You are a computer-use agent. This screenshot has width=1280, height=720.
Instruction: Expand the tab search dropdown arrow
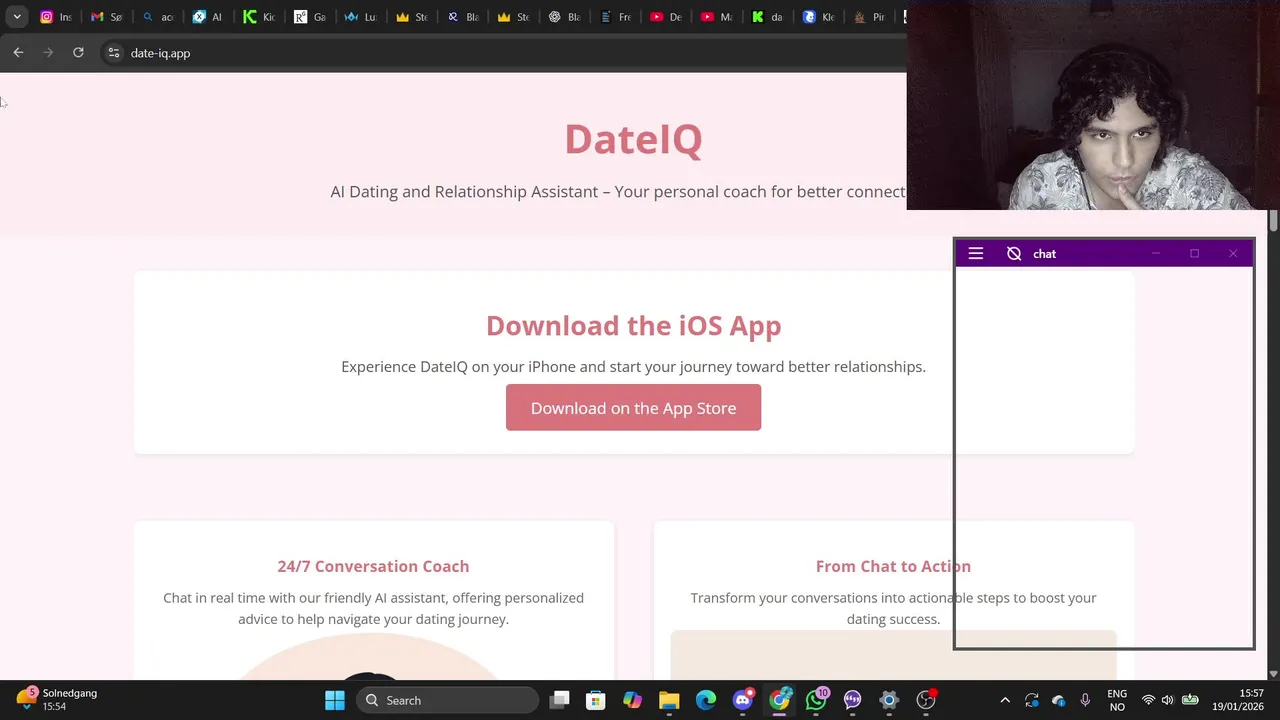coord(17,17)
